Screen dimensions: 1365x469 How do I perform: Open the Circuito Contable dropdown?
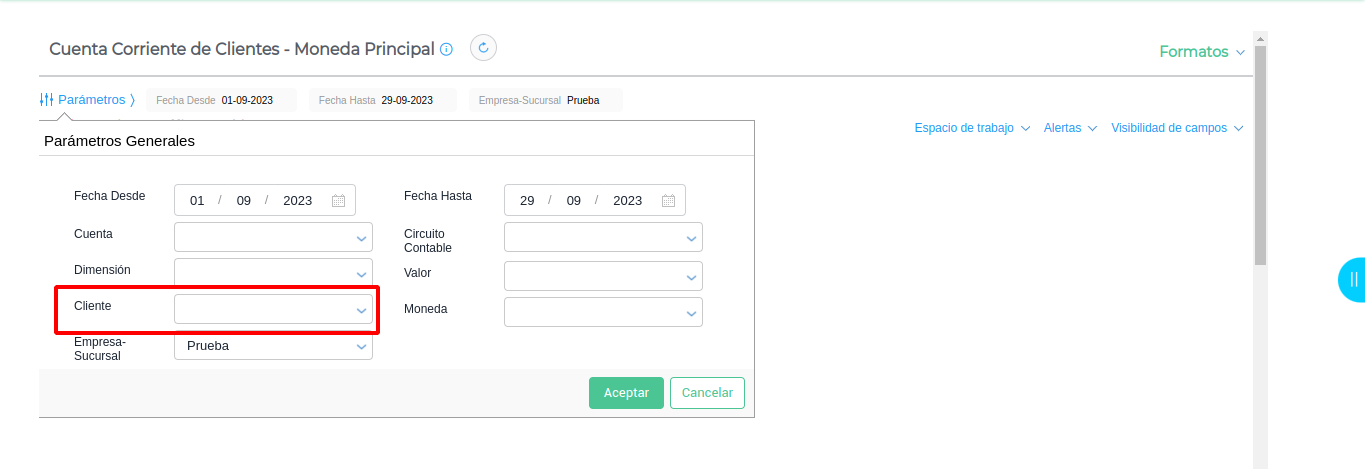(x=603, y=237)
